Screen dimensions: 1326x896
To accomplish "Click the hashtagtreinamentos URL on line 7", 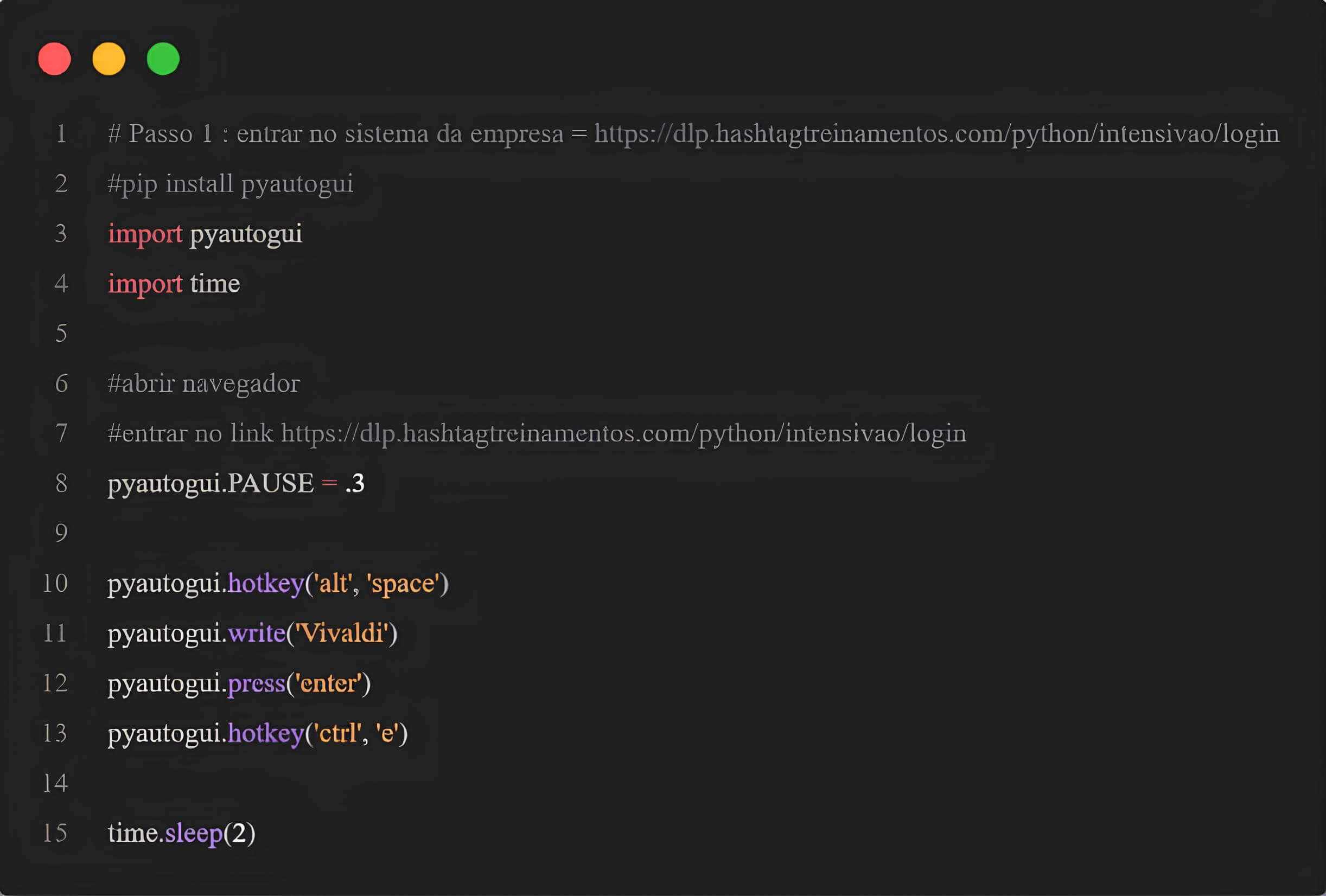I will [x=623, y=433].
